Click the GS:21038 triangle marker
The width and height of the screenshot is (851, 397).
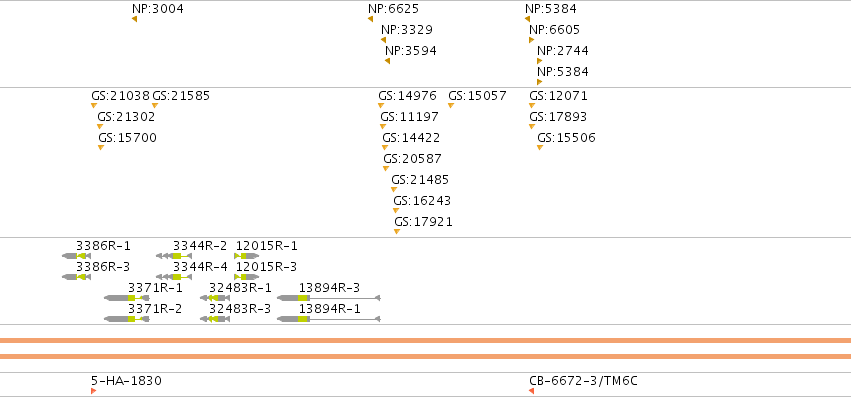click(94, 105)
